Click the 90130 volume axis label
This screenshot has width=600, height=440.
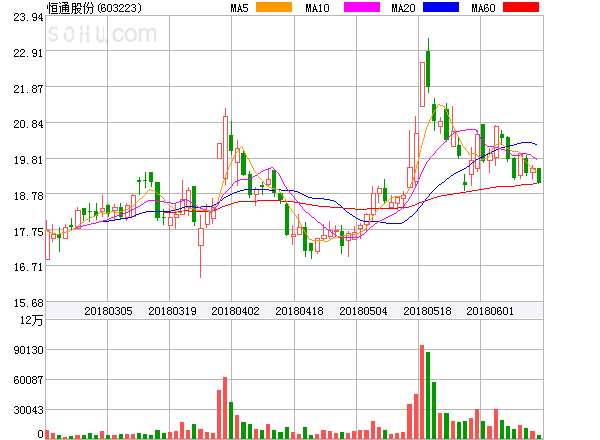28,350
